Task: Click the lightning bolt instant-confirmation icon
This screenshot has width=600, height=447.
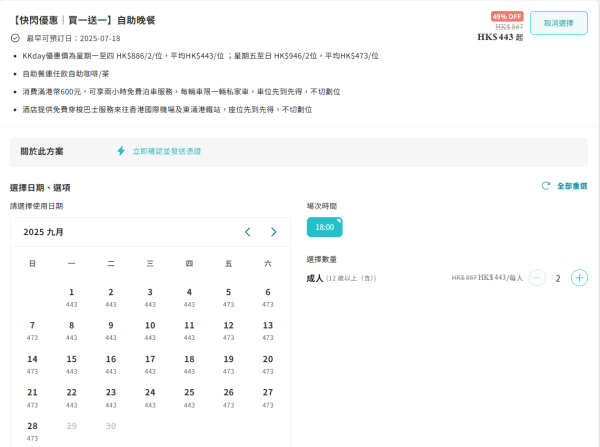Action: pos(121,151)
